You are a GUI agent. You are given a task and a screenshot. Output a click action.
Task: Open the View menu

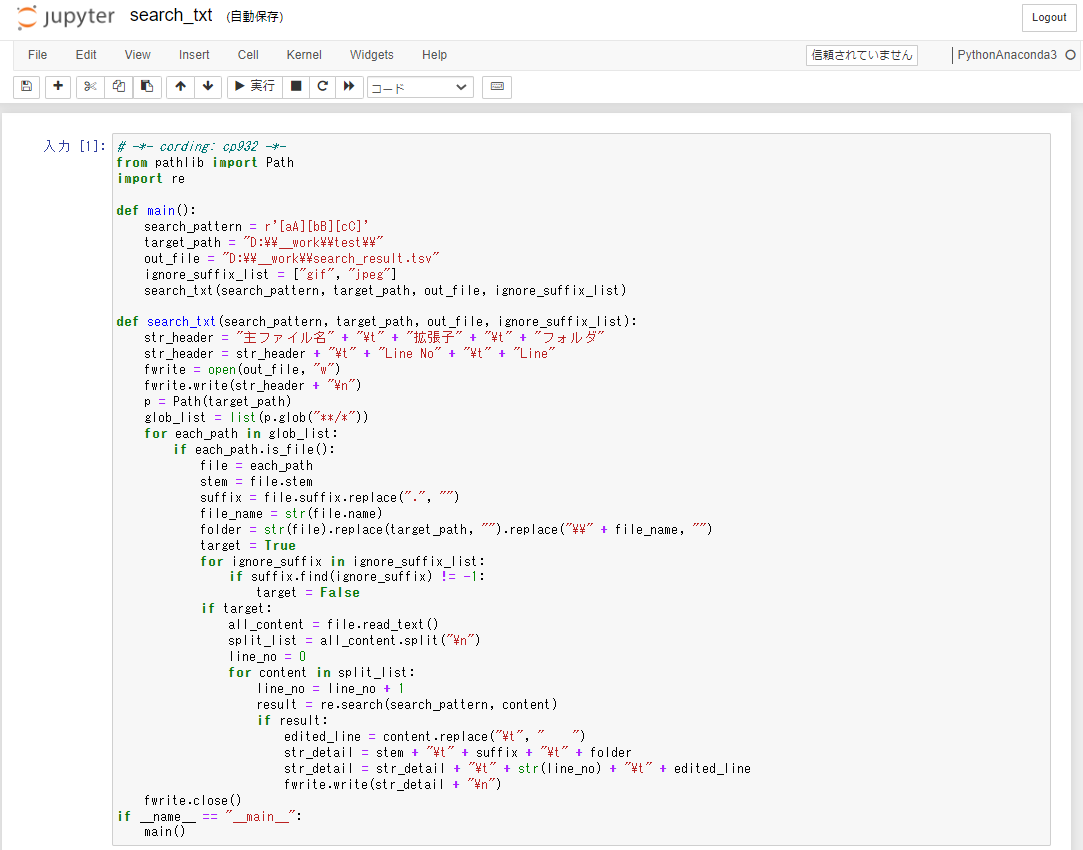pyautogui.click(x=137, y=55)
